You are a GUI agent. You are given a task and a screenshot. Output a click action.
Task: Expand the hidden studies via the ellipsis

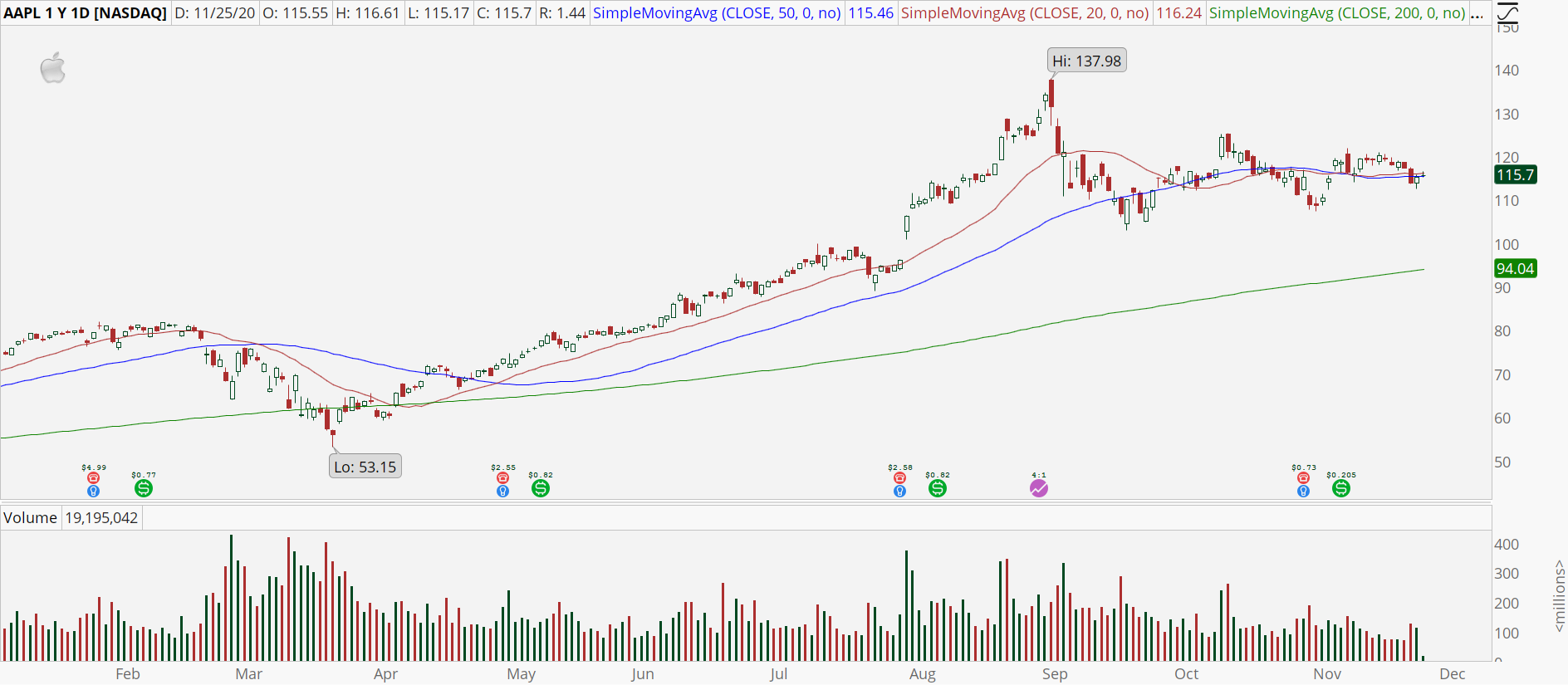coord(1477,13)
